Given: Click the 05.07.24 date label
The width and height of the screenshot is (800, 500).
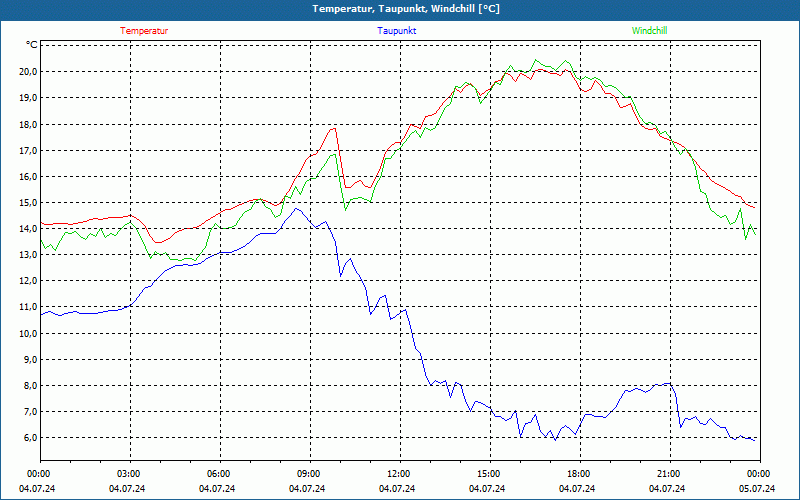Looking at the screenshot, I should tap(757, 489).
